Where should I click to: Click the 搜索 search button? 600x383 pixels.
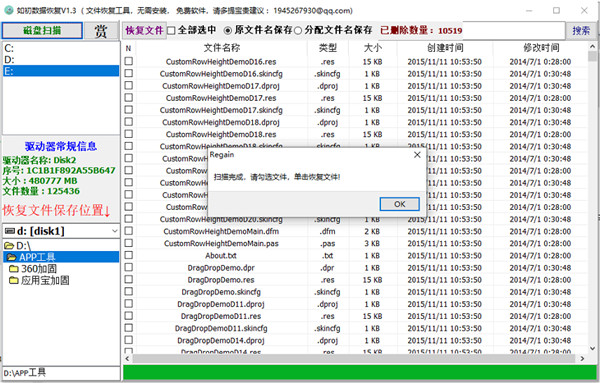[x=581, y=30]
